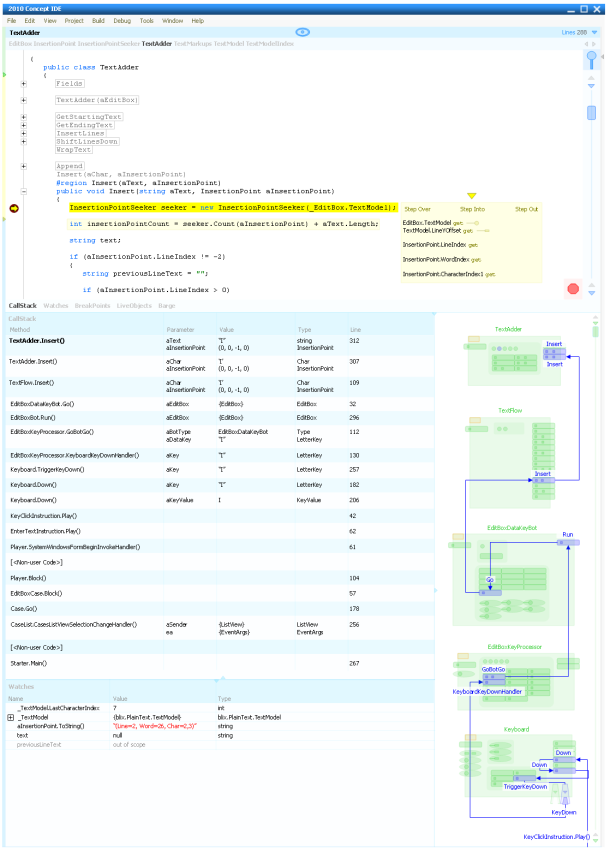Click the KeyDown event icon in the Keyboard diagram
Viewport: 610px width, 851px height.
565,796
